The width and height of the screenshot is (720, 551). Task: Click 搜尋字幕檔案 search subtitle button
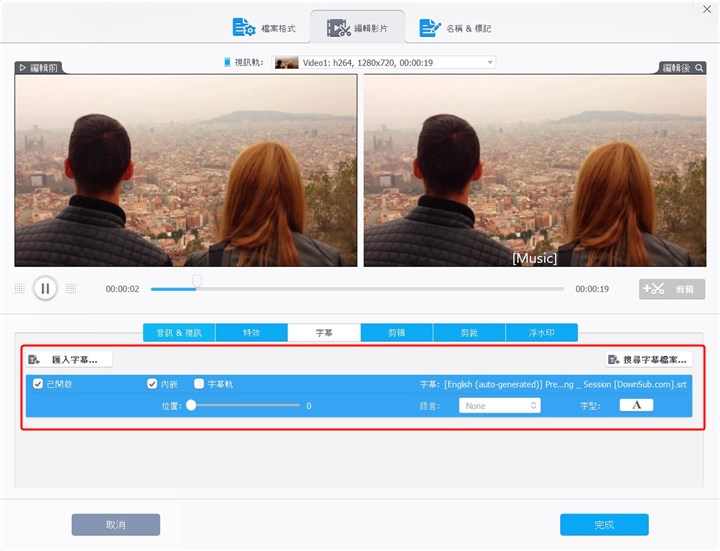pos(649,360)
